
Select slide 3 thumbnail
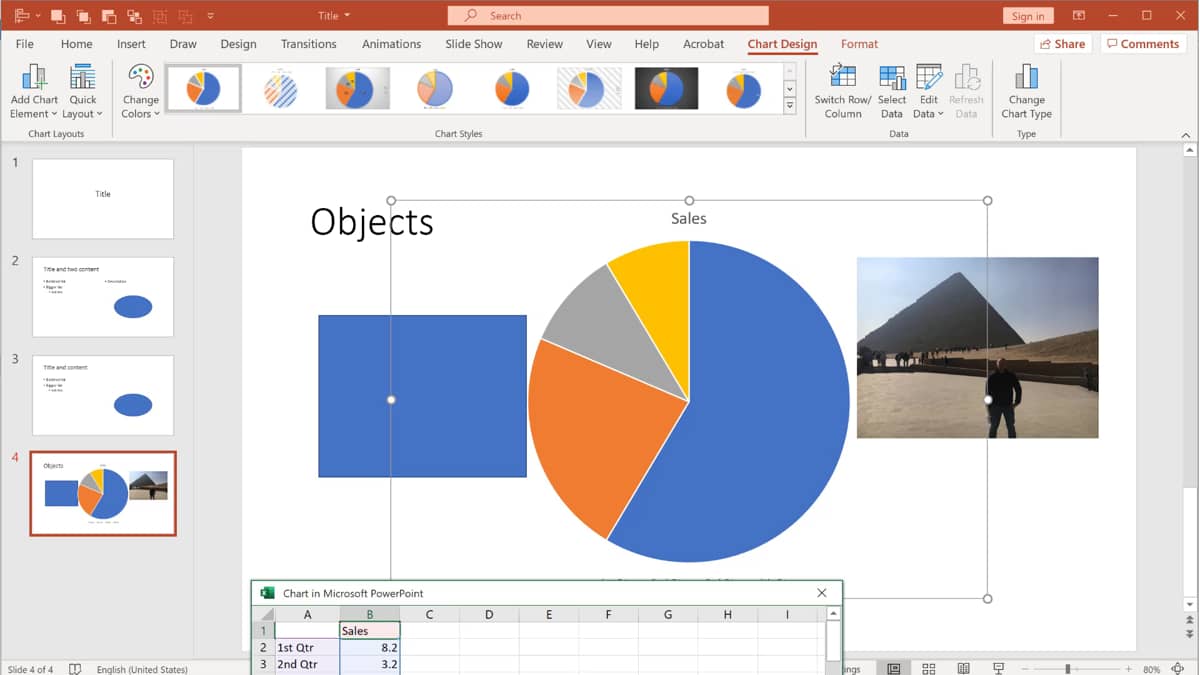pyautogui.click(x=103, y=395)
